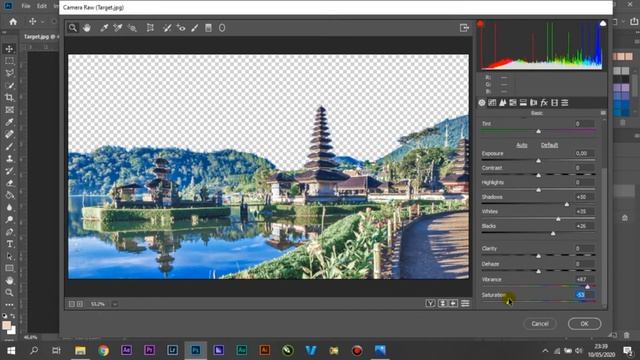Open the HSL Adjustments panel tab
640x360 pixels.
point(513,103)
